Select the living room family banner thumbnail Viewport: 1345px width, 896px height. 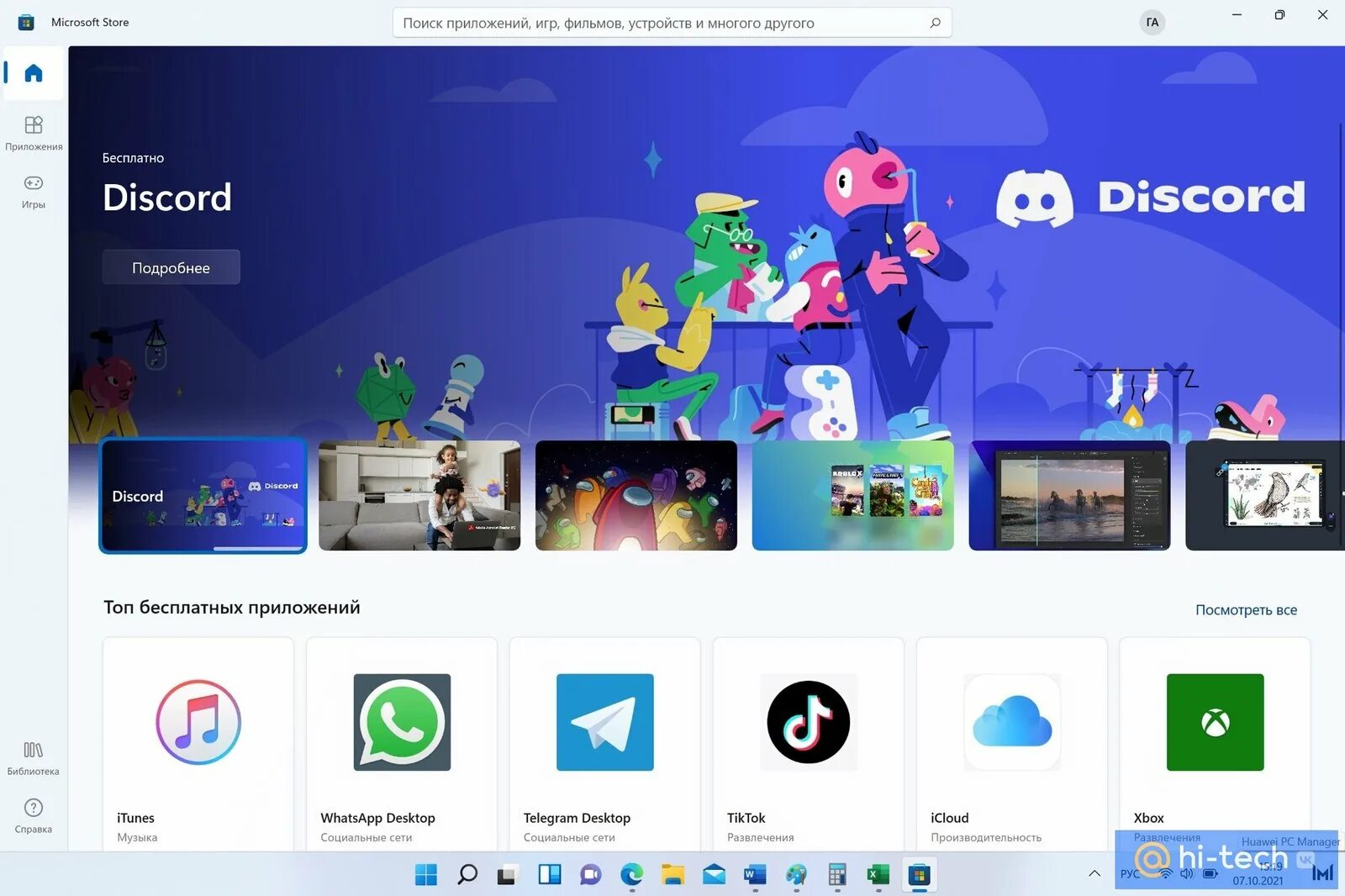[x=419, y=496]
